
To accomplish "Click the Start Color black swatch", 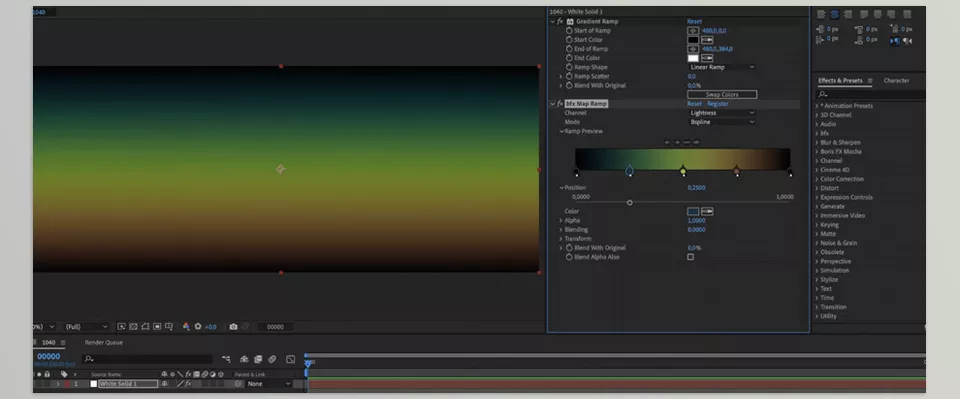I will [693, 40].
